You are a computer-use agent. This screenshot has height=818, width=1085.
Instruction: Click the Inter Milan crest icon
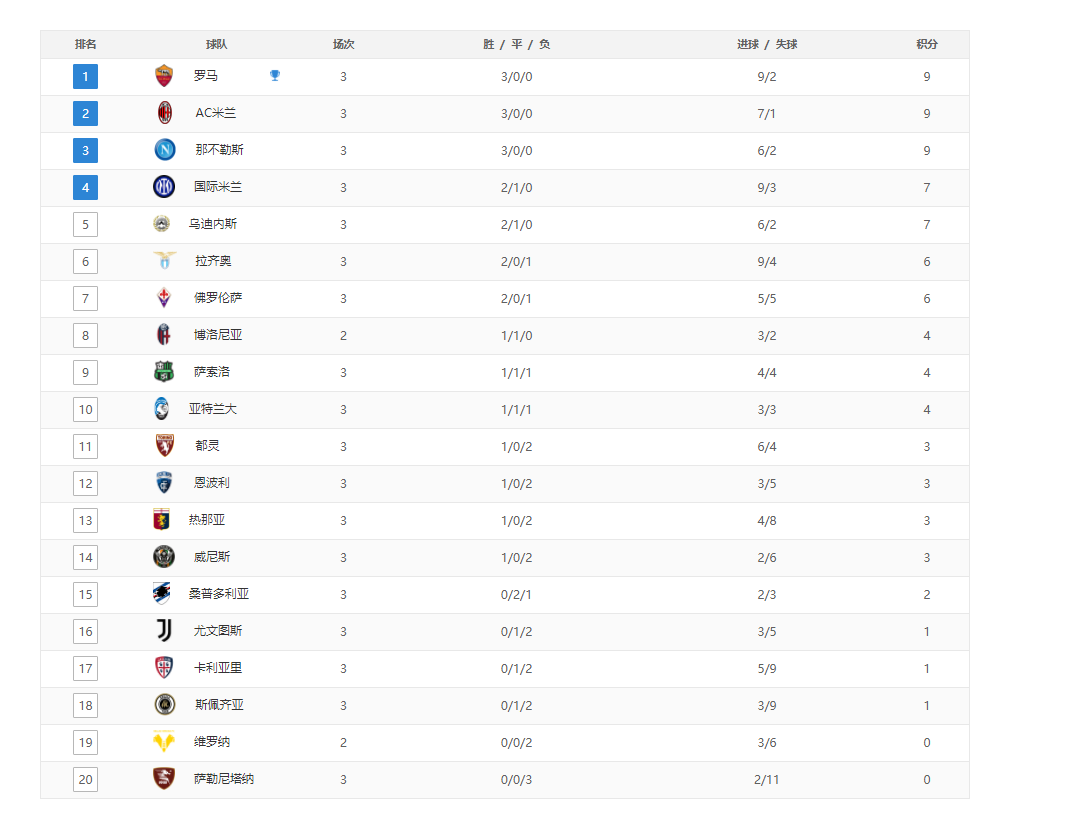[x=164, y=187]
